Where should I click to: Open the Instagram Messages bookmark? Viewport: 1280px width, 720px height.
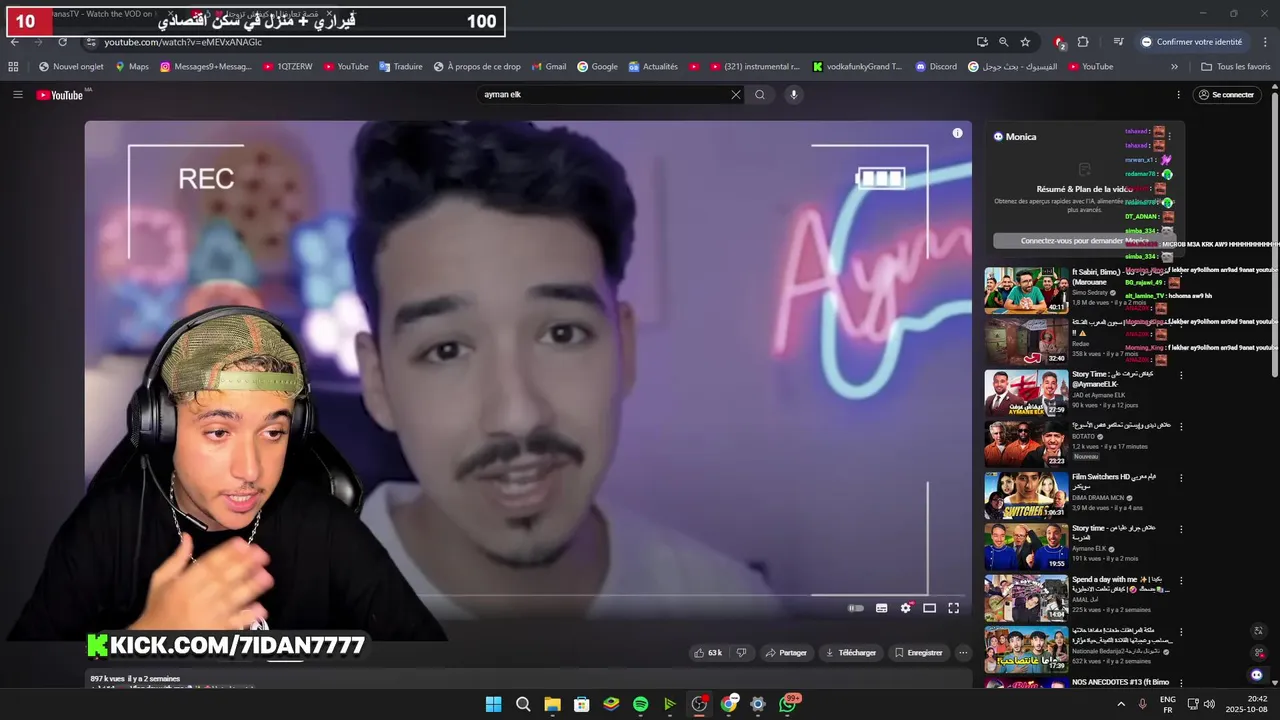[206, 67]
